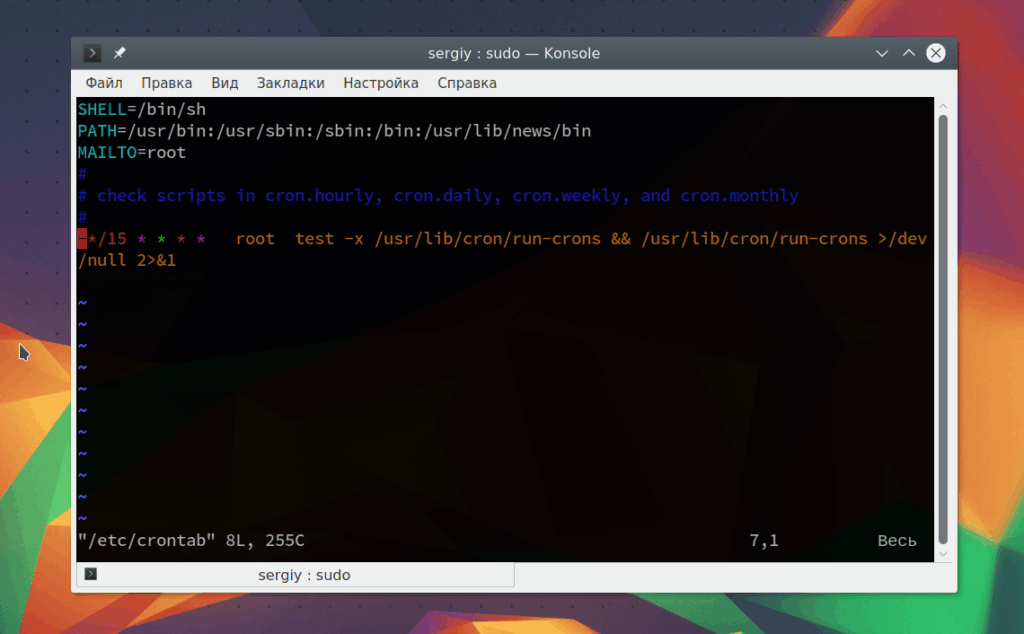Open the Вид menu
Viewport: 1024px width, 634px height.
coord(225,83)
